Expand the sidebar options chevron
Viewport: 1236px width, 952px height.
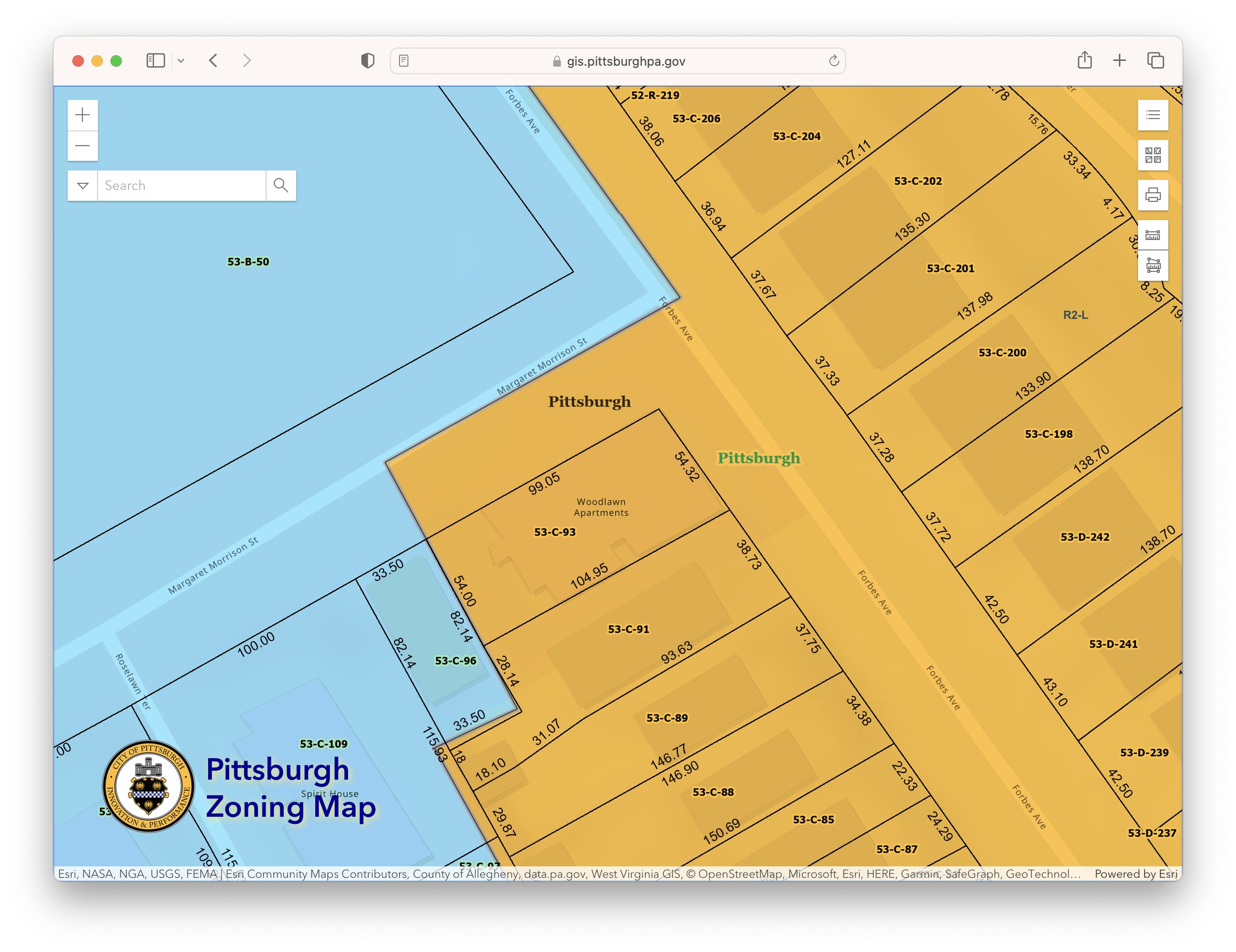[x=181, y=60]
